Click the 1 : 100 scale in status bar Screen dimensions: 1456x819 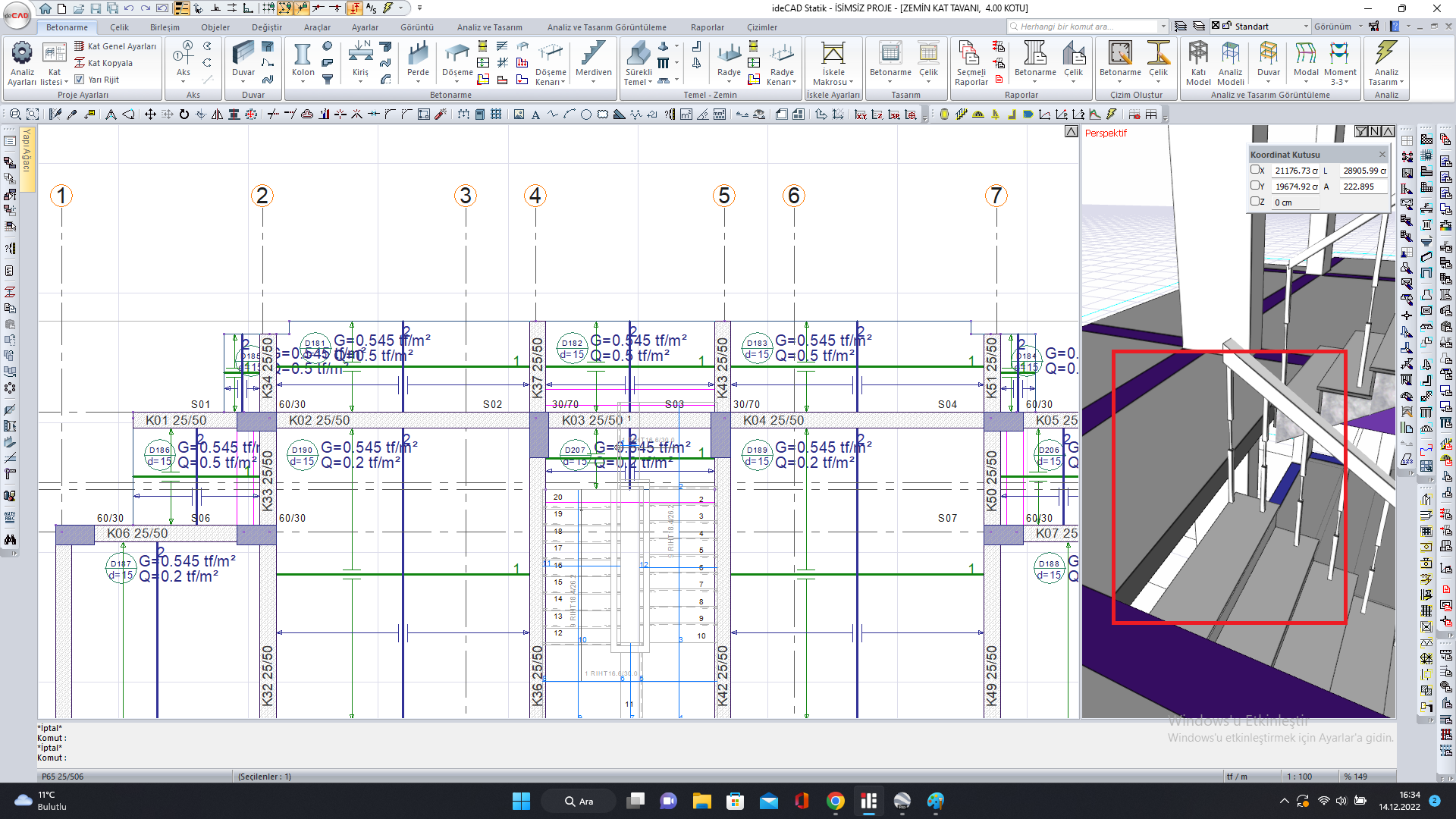1299,777
